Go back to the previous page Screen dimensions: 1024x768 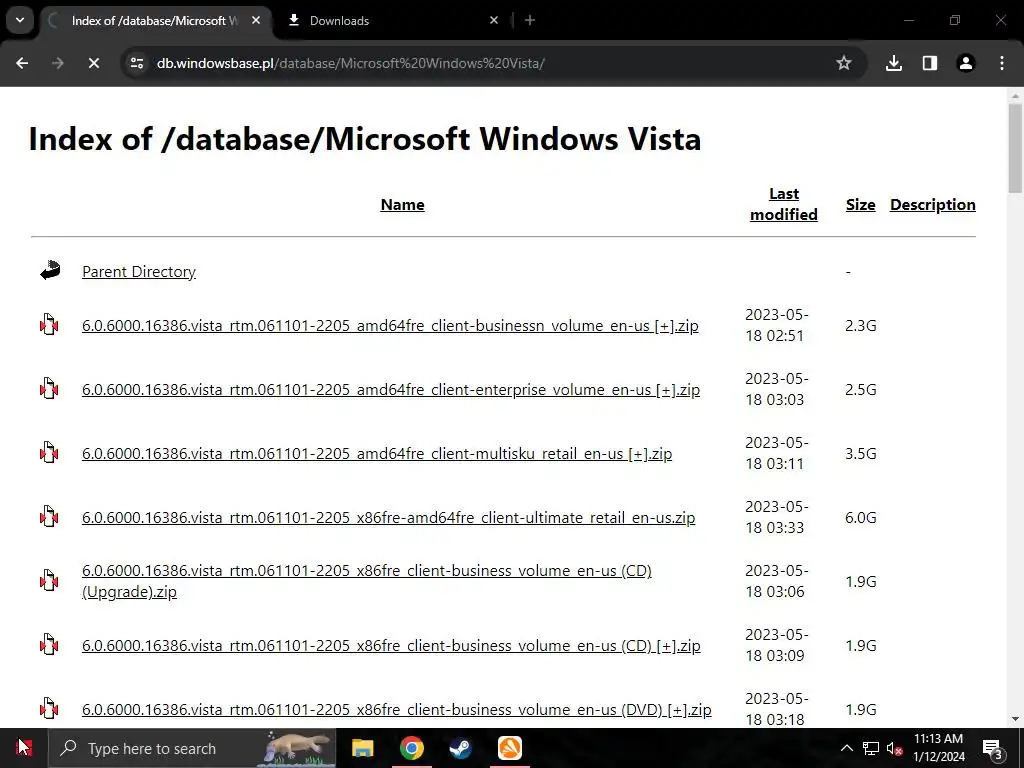[x=22, y=63]
